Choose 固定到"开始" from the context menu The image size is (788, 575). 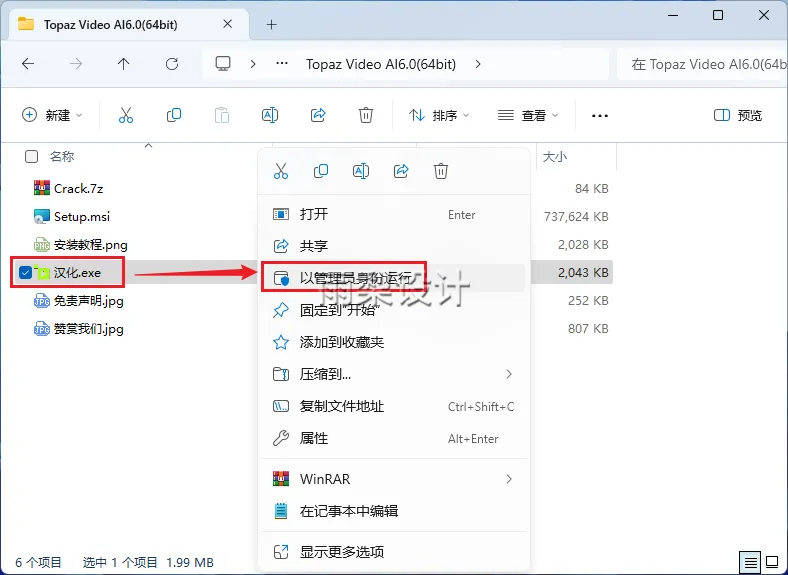[x=393, y=310]
